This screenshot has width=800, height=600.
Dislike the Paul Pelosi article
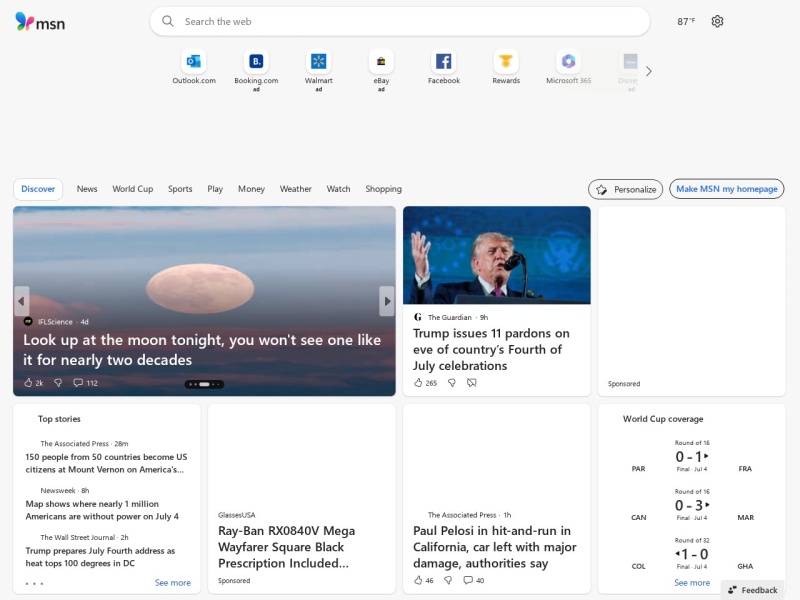448,580
